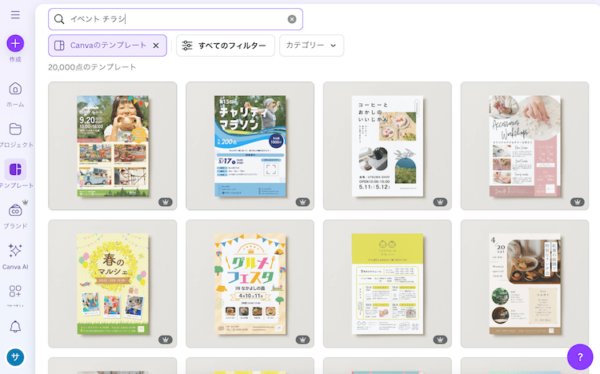Click the crown badge on 春のマルシェ template
This screenshot has height=374, width=600.
pos(165,340)
